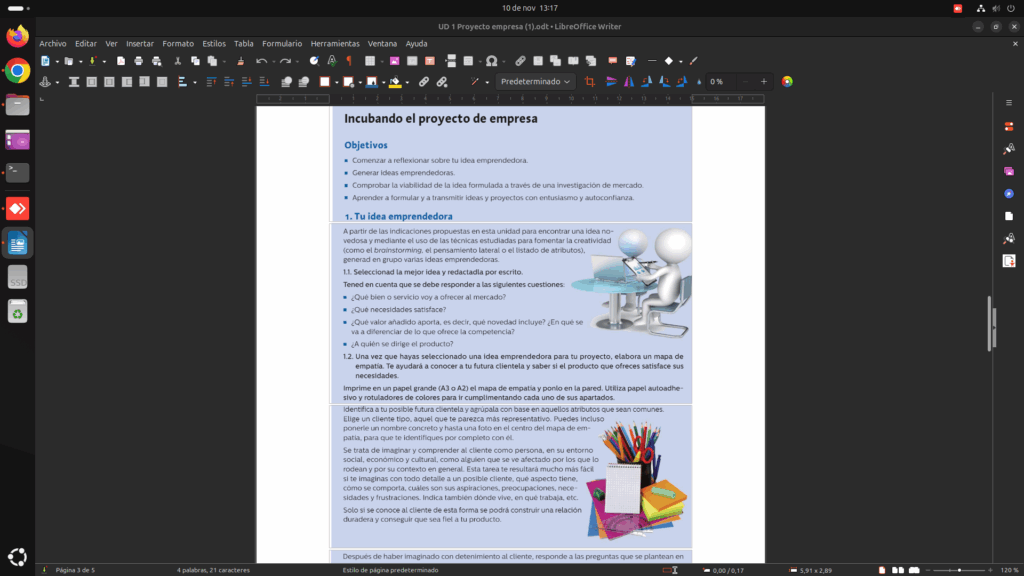Expand the Save button dropdown arrow
Viewport: 1024px width, 576px height.
pos(103,61)
